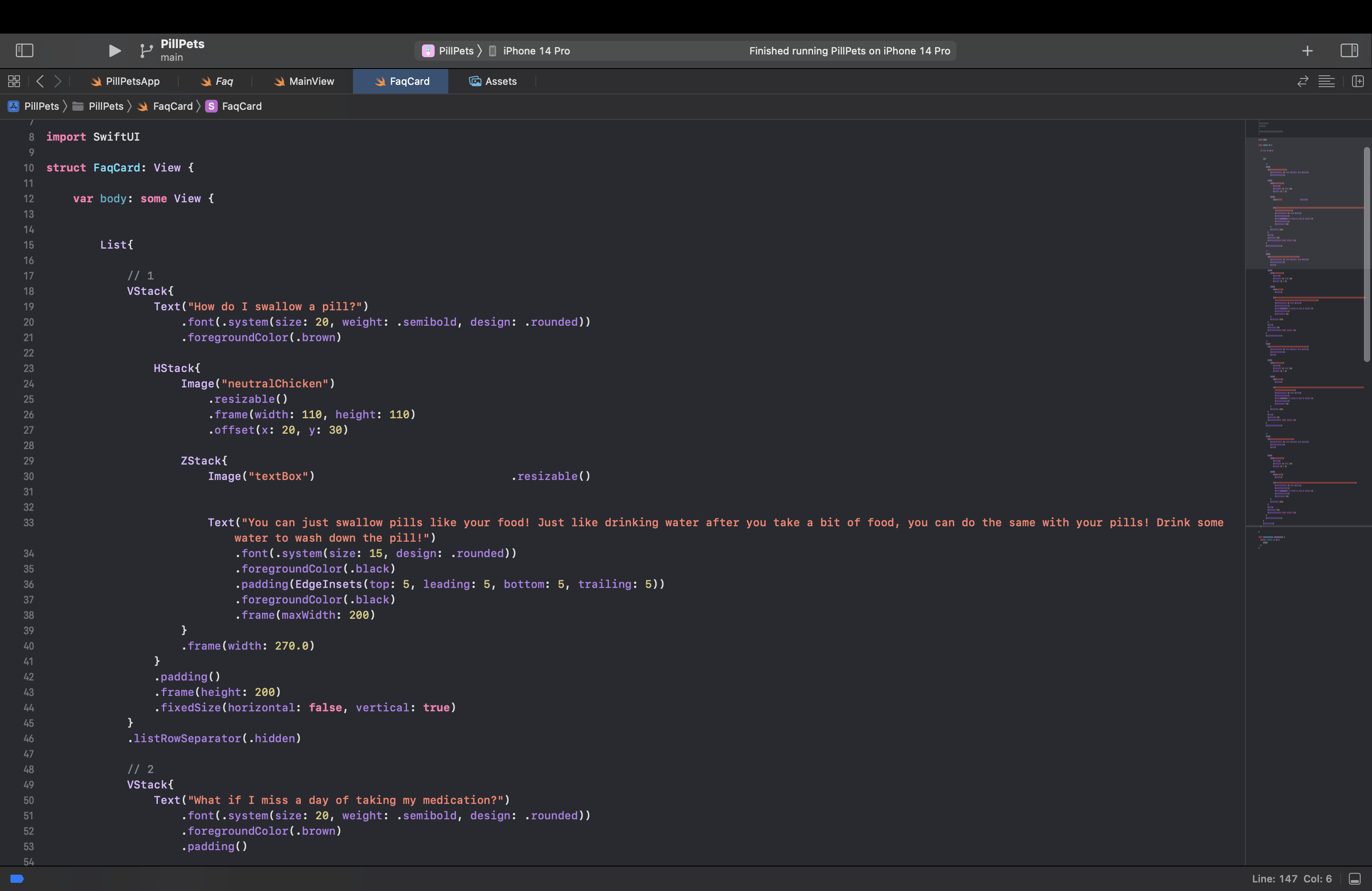Open the related items grid menu

click(x=15, y=81)
